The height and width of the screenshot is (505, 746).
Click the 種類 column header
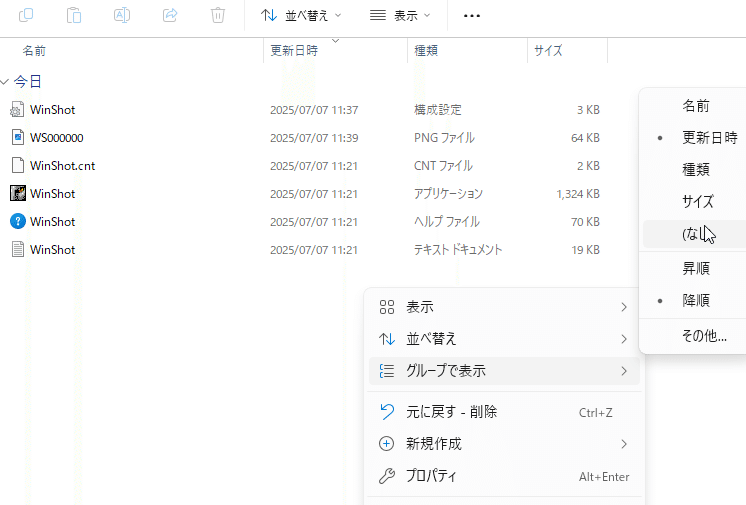pos(426,50)
